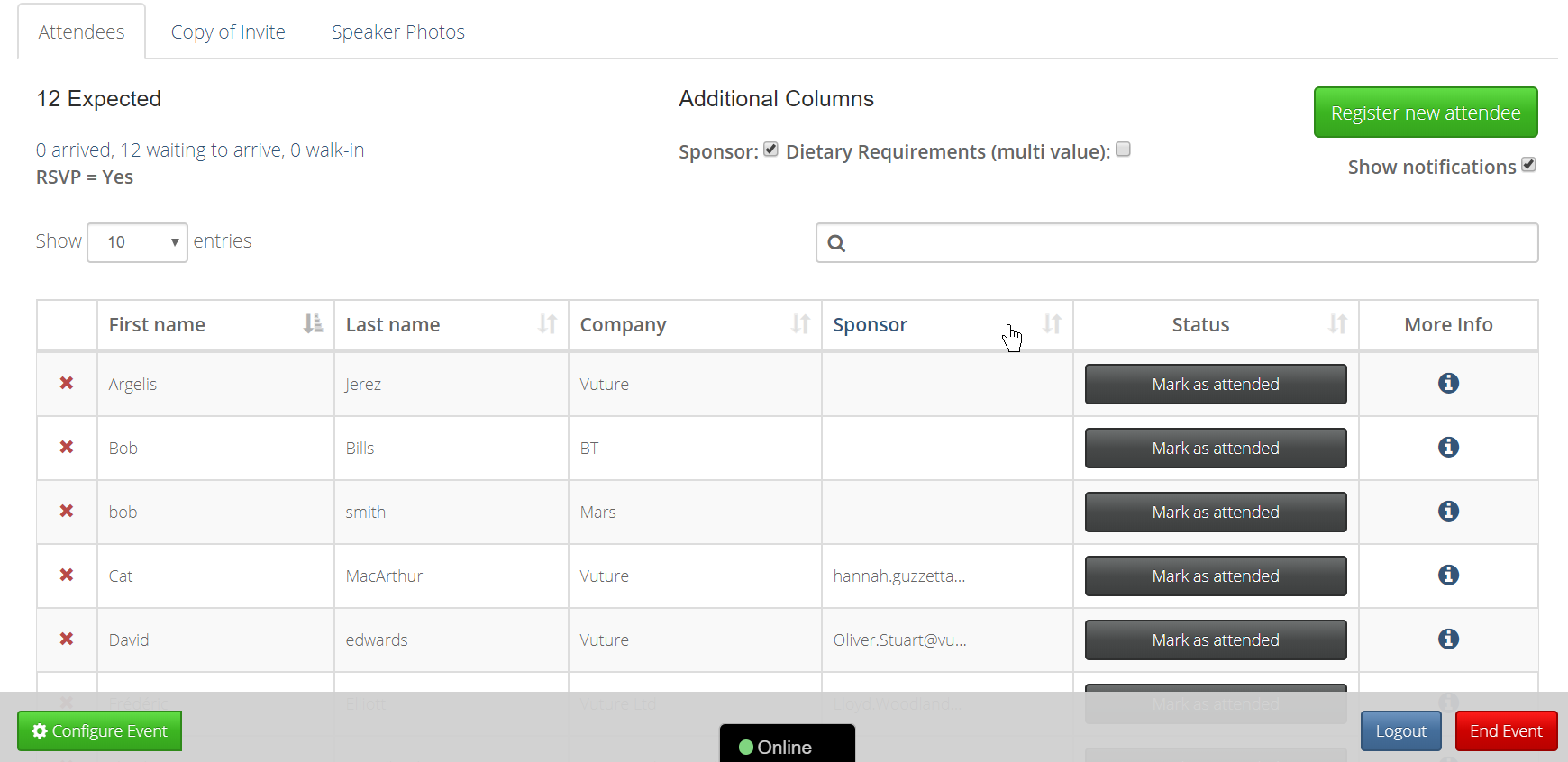Toggle Show notifications checkbox
The width and height of the screenshot is (1568, 762).
pyautogui.click(x=1528, y=165)
